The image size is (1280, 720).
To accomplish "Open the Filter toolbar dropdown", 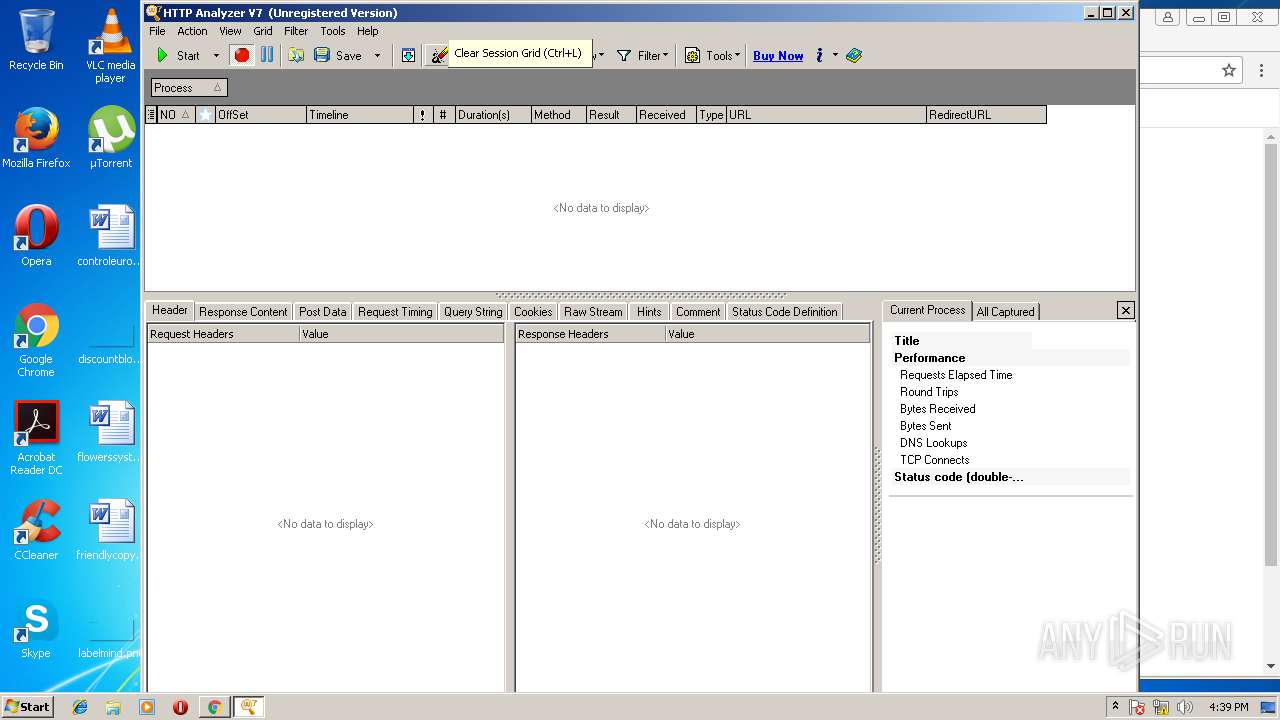I will (642, 56).
